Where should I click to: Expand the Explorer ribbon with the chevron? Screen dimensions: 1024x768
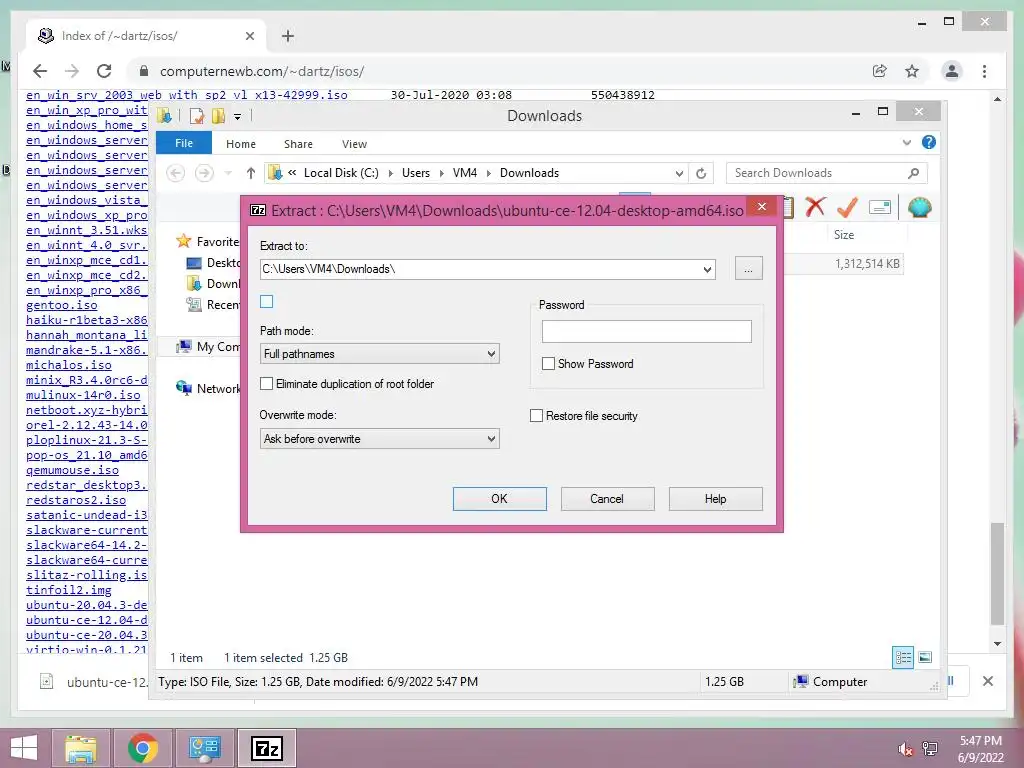click(906, 142)
